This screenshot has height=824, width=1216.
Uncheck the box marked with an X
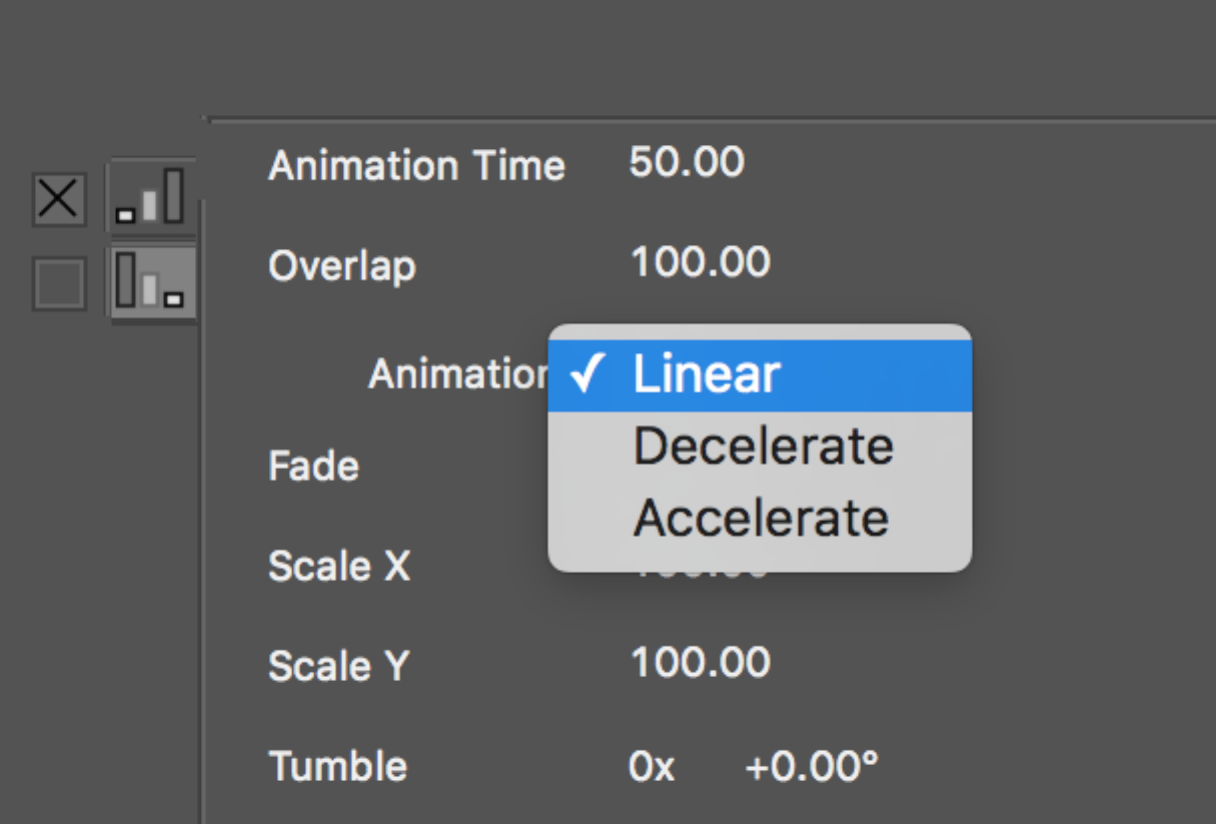coord(59,198)
